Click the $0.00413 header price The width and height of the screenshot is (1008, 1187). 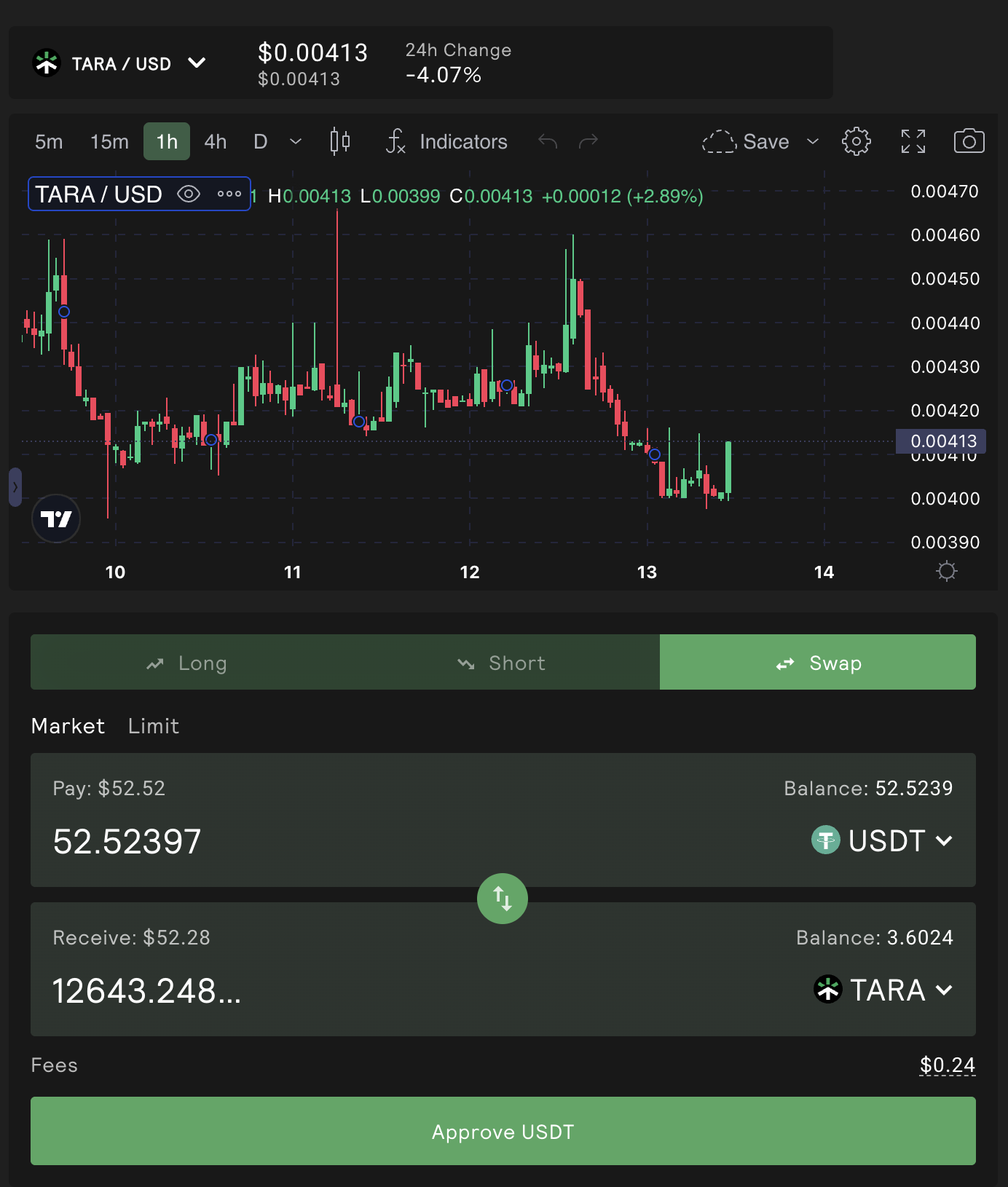coord(312,52)
